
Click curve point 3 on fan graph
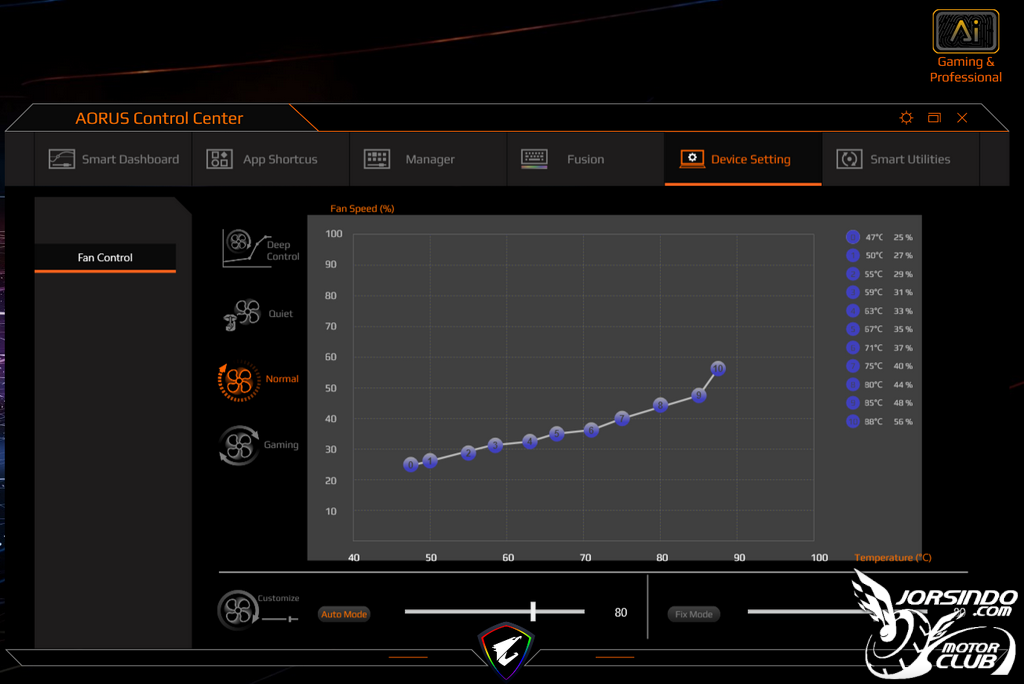tap(495, 446)
